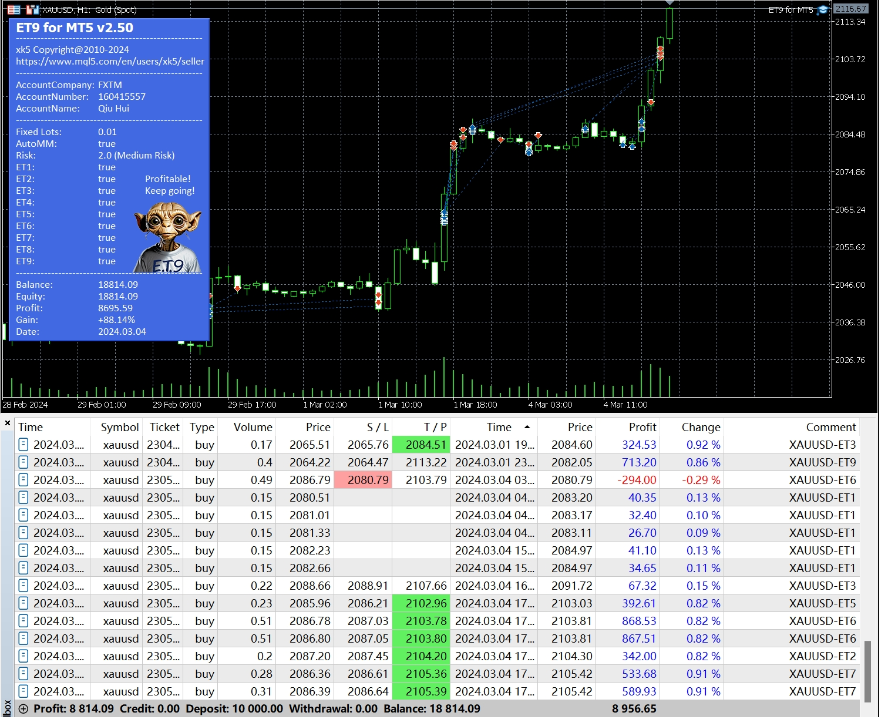Select the XAUUSD-ET2 comment cell
Image resolution: width=879 pixels, height=717 pixels.
[822, 656]
